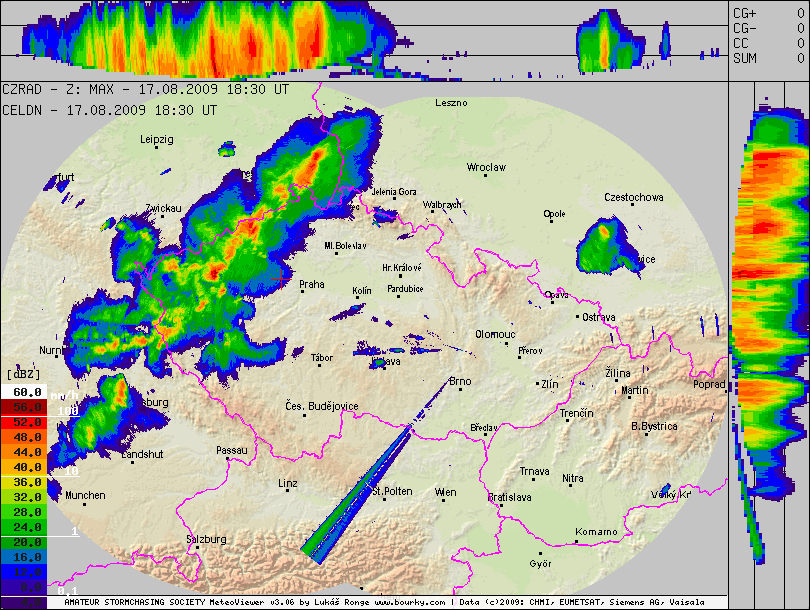Select the Munchen city label

pos(85,495)
